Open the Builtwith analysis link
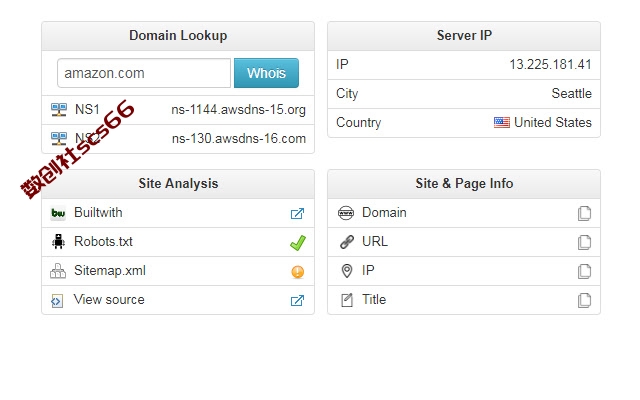The width and height of the screenshot is (640, 400). pyautogui.click(x=98, y=213)
